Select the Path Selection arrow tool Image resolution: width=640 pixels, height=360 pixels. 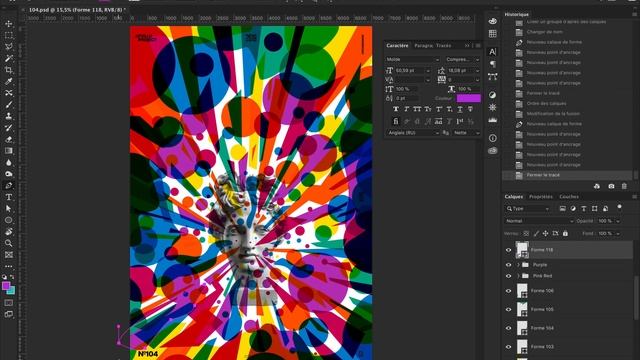(9, 208)
